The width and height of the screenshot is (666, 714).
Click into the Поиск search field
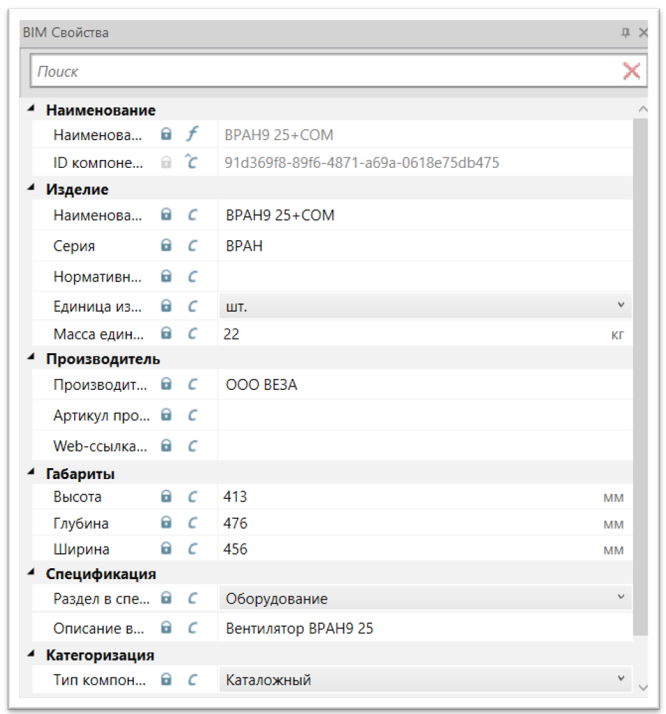320,71
